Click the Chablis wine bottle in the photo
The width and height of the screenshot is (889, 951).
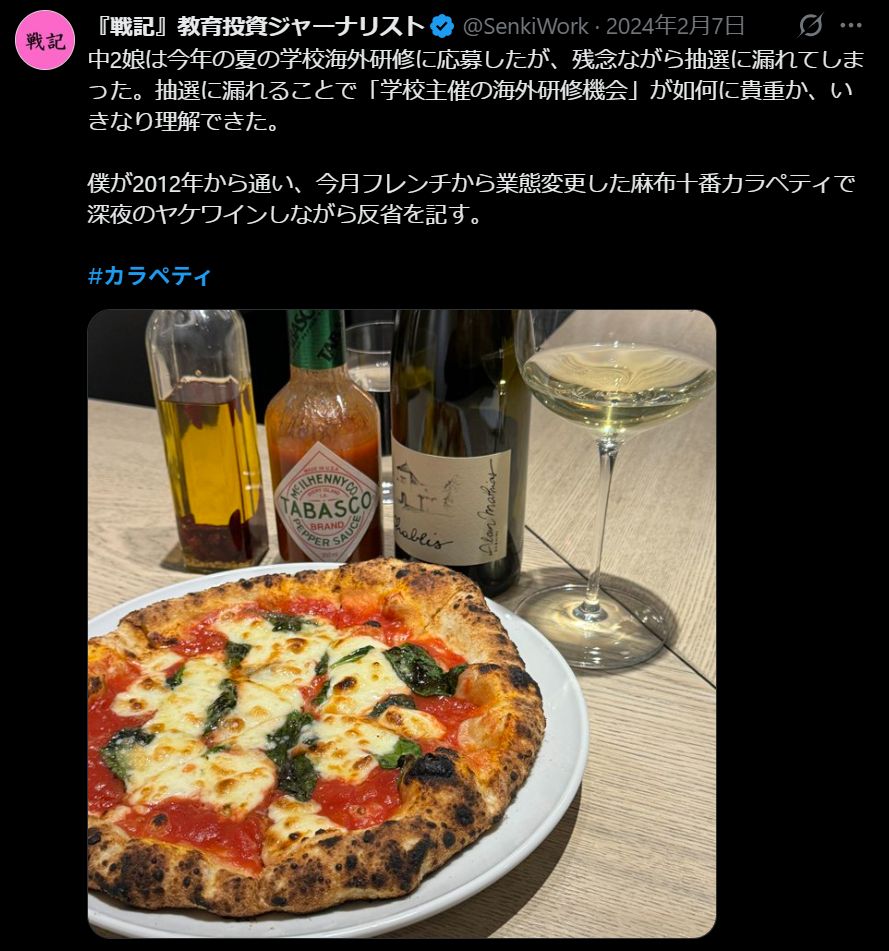point(458,452)
